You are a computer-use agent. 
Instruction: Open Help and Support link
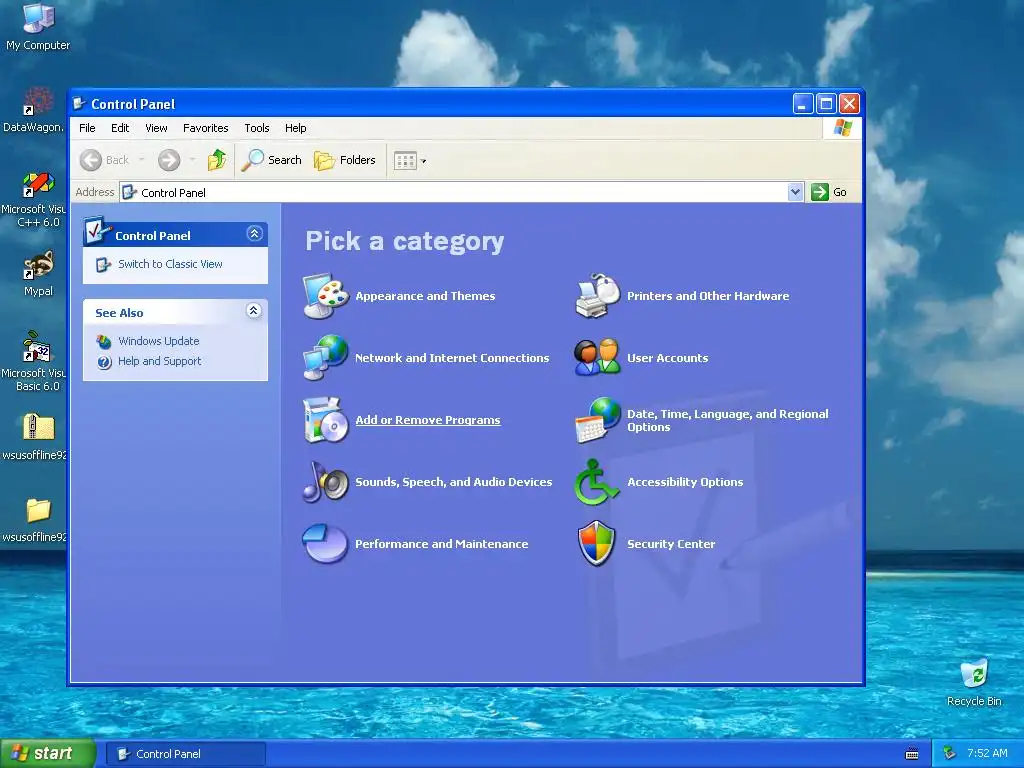tap(159, 361)
